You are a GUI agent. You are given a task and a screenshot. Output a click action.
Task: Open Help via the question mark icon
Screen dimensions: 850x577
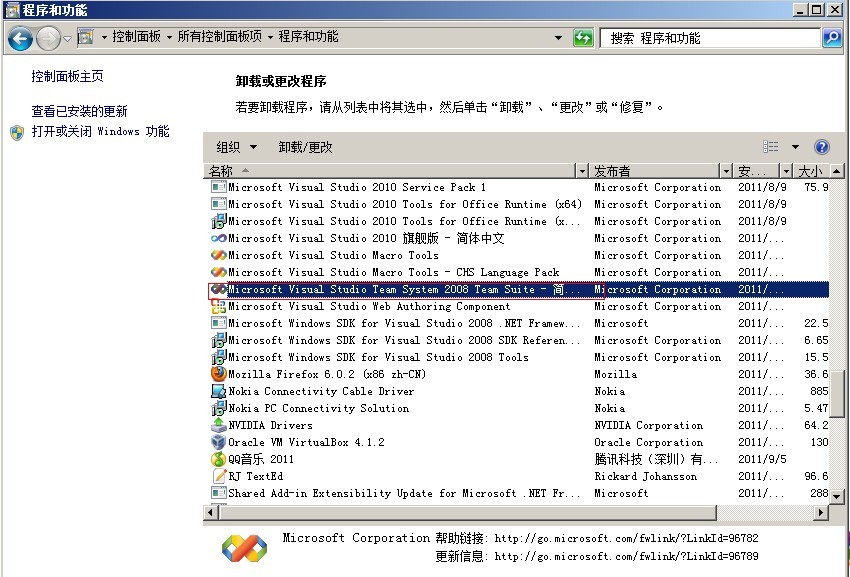click(821, 146)
